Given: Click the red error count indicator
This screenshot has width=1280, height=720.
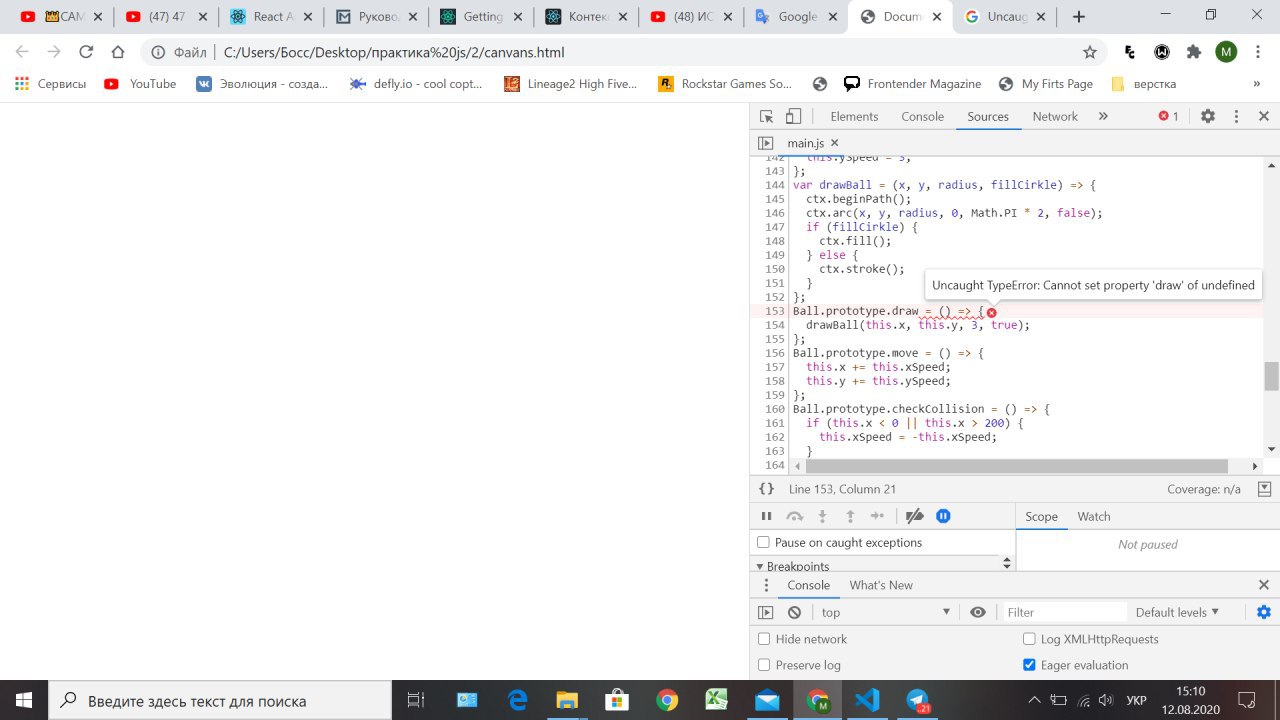Looking at the screenshot, I should point(1168,116).
